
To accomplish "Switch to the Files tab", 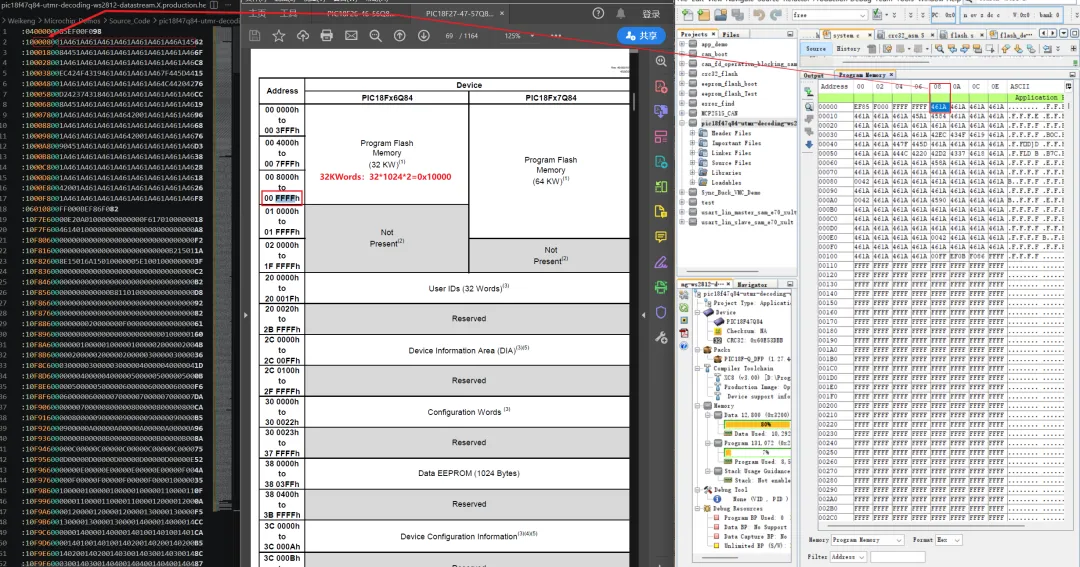I will point(731,34).
